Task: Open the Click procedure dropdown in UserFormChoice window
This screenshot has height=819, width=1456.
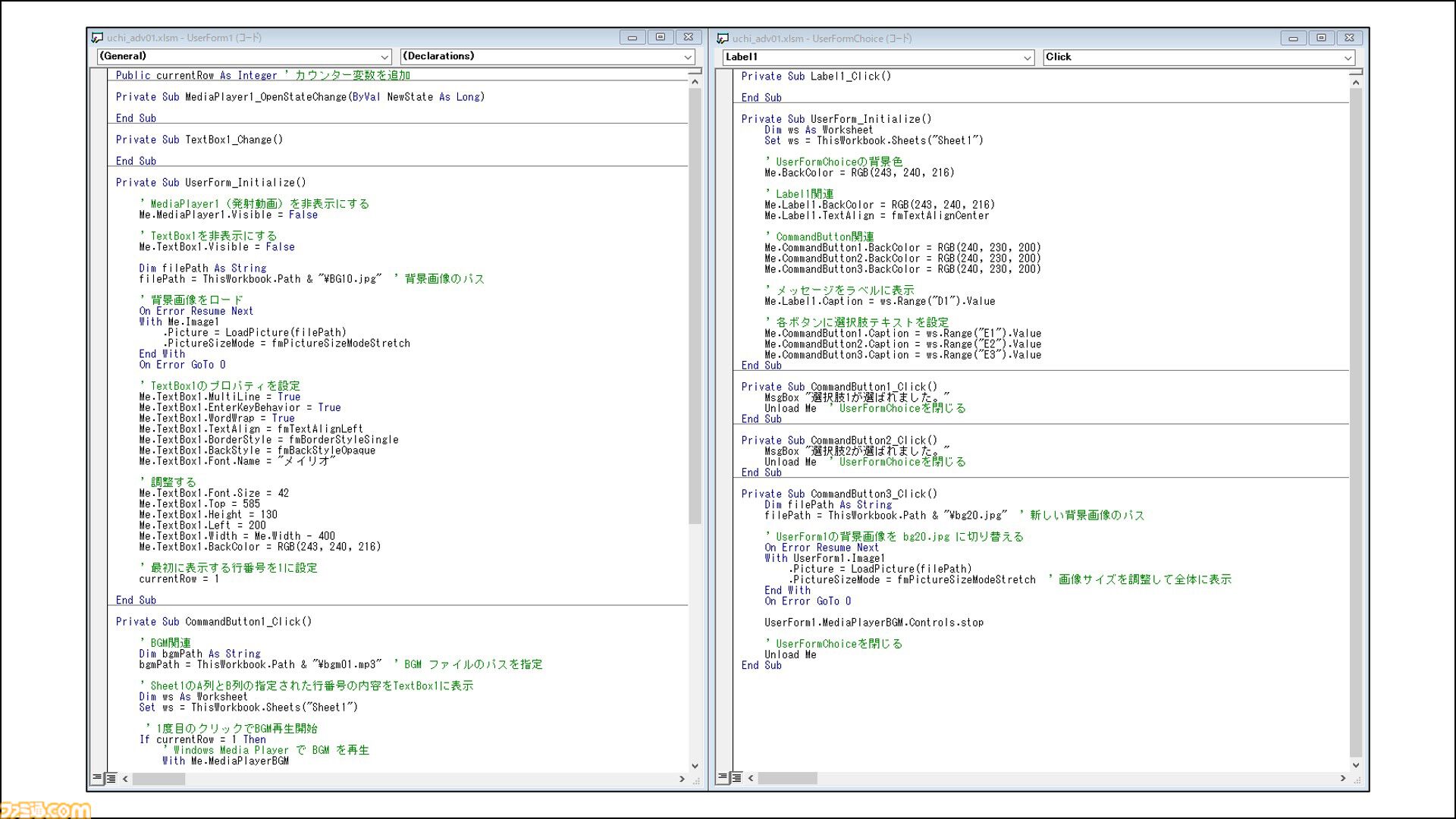Action: tap(1199, 57)
